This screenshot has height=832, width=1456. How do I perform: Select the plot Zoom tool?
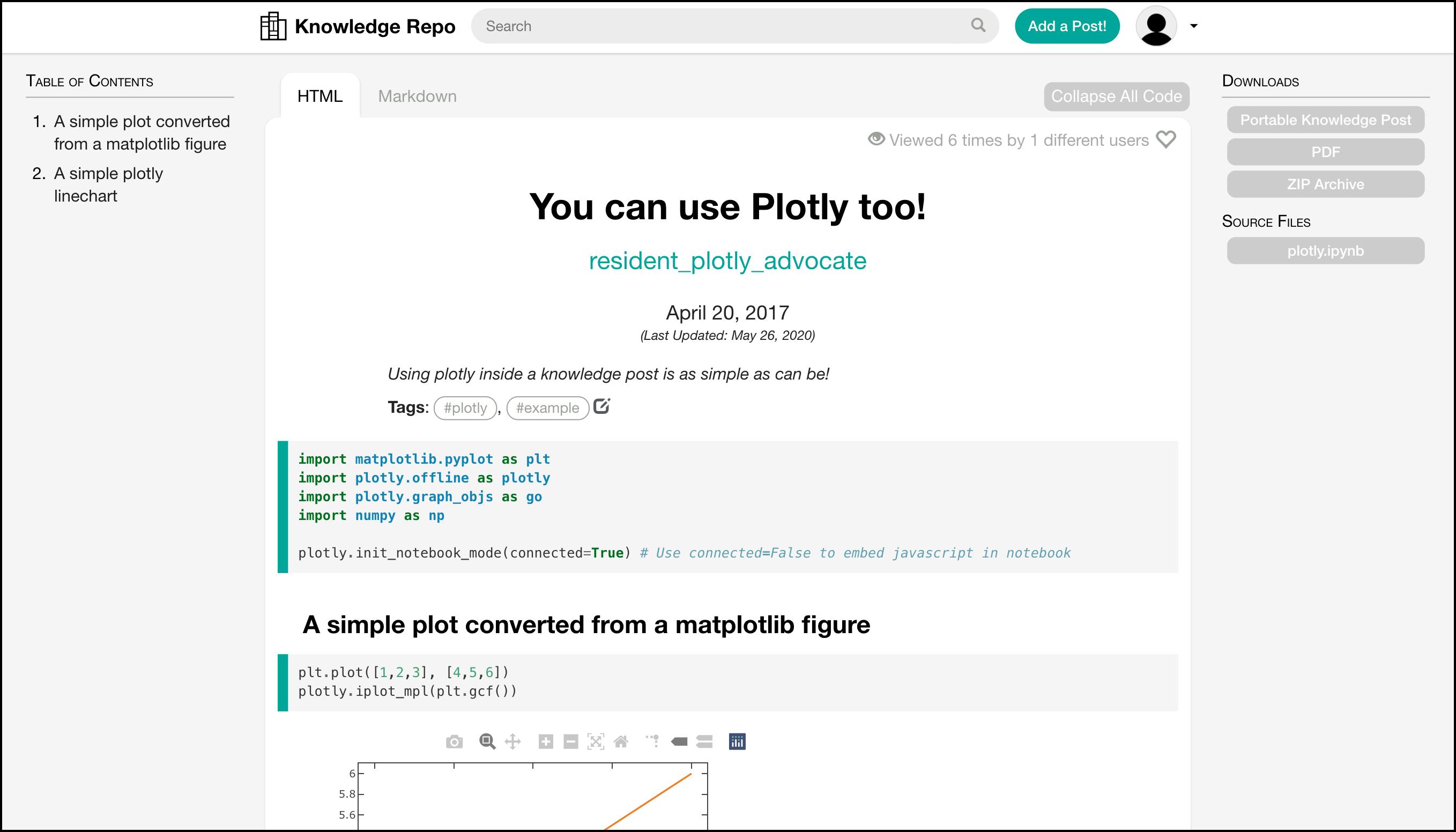[487, 742]
